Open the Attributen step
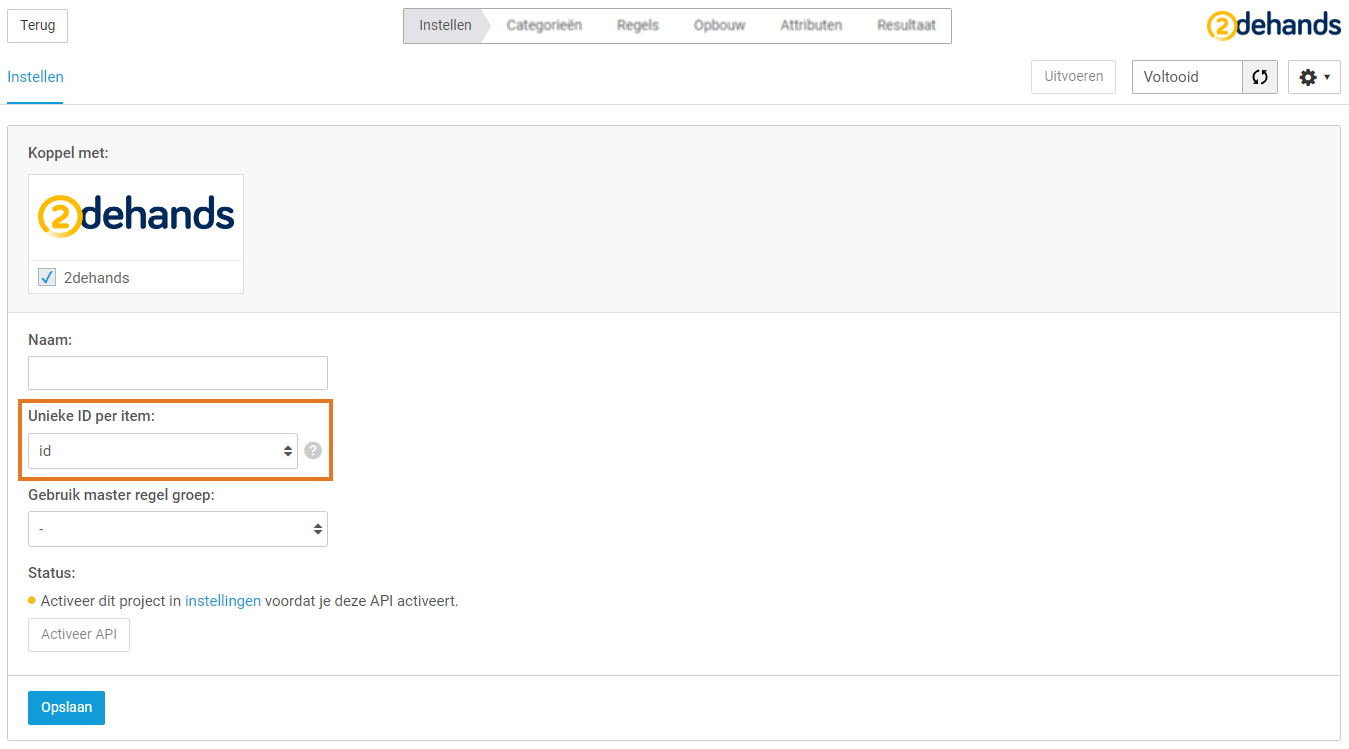The width and height of the screenshot is (1349, 749). click(x=811, y=26)
